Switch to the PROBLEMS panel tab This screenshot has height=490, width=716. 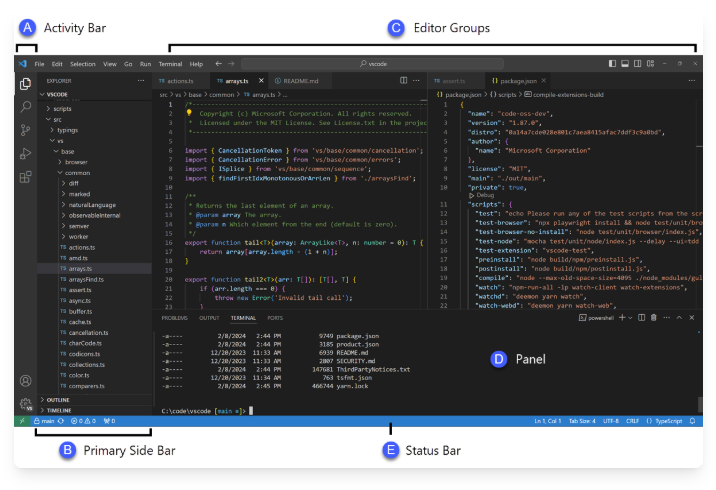174,318
